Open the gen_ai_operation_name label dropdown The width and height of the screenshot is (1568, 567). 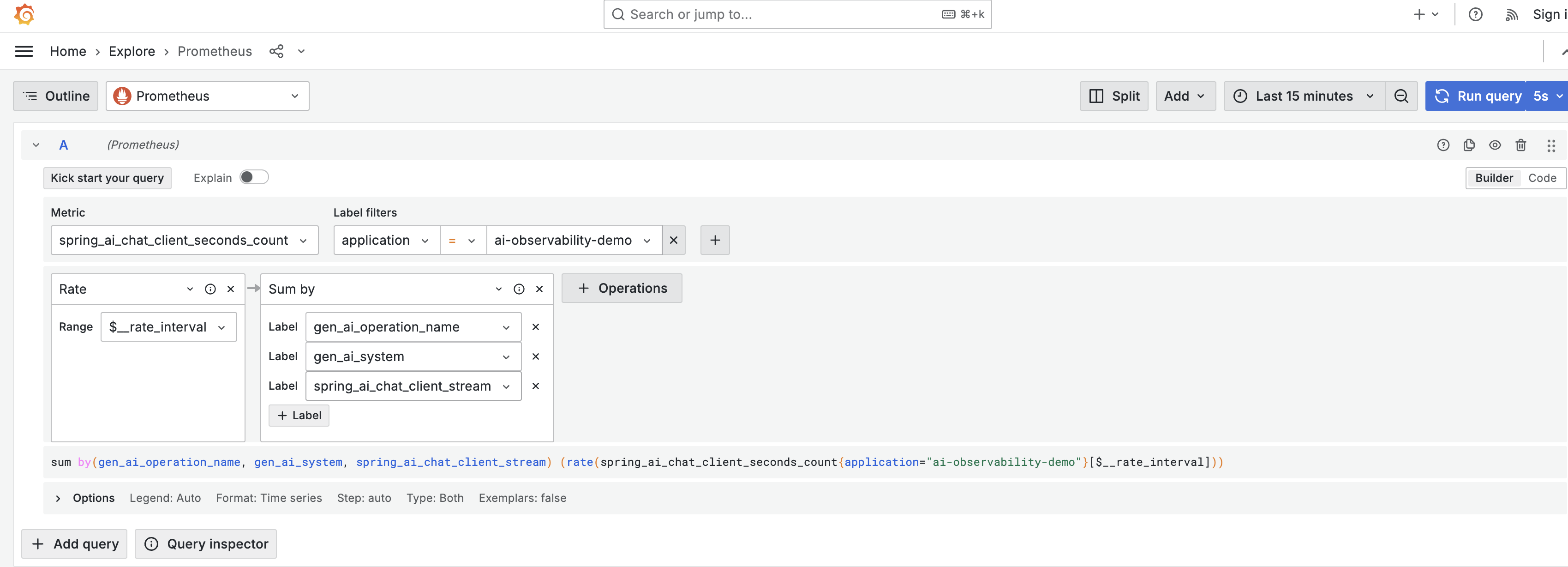(x=413, y=327)
